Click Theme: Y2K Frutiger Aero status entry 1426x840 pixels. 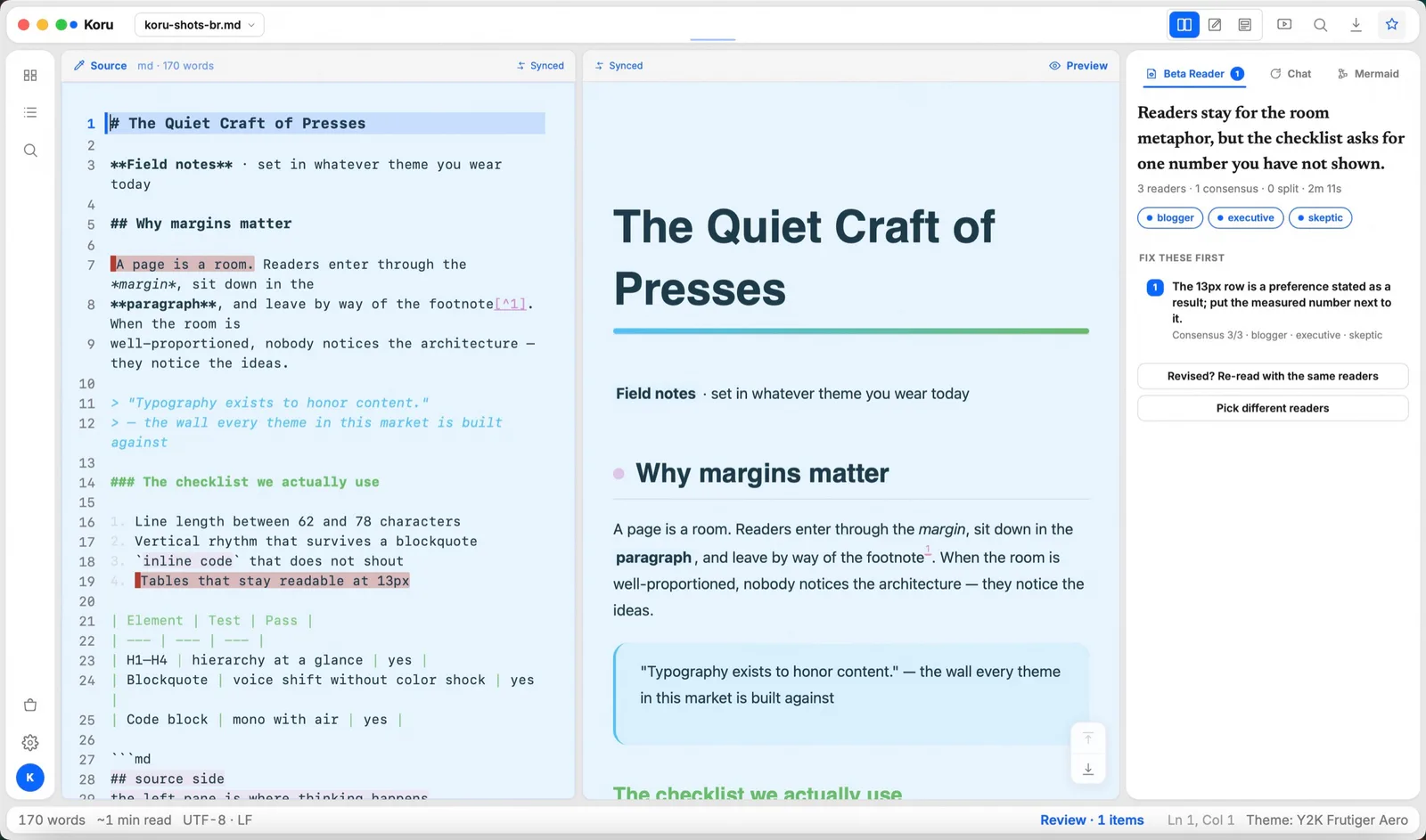pos(1327,820)
